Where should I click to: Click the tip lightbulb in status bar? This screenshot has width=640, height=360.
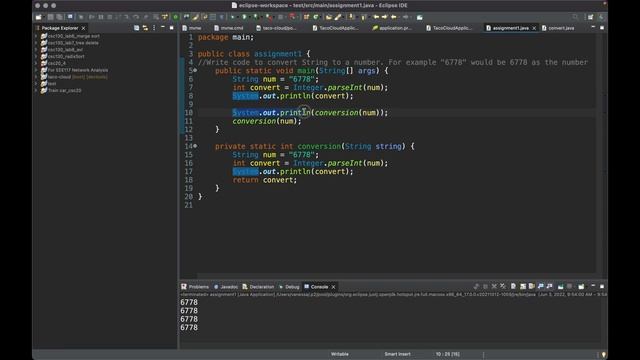point(604,354)
